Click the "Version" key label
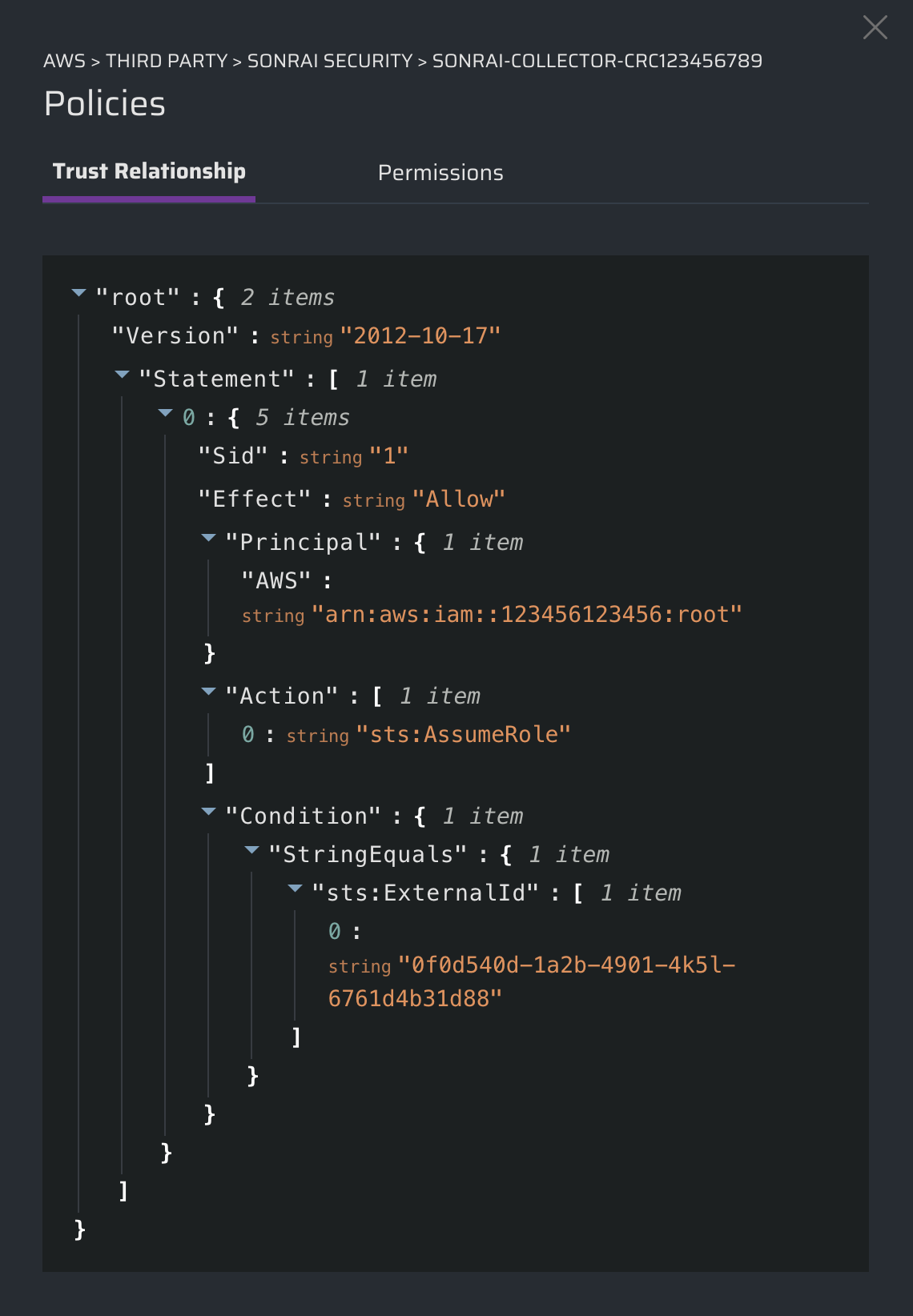This screenshot has width=913, height=1316. tap(175, 336)
